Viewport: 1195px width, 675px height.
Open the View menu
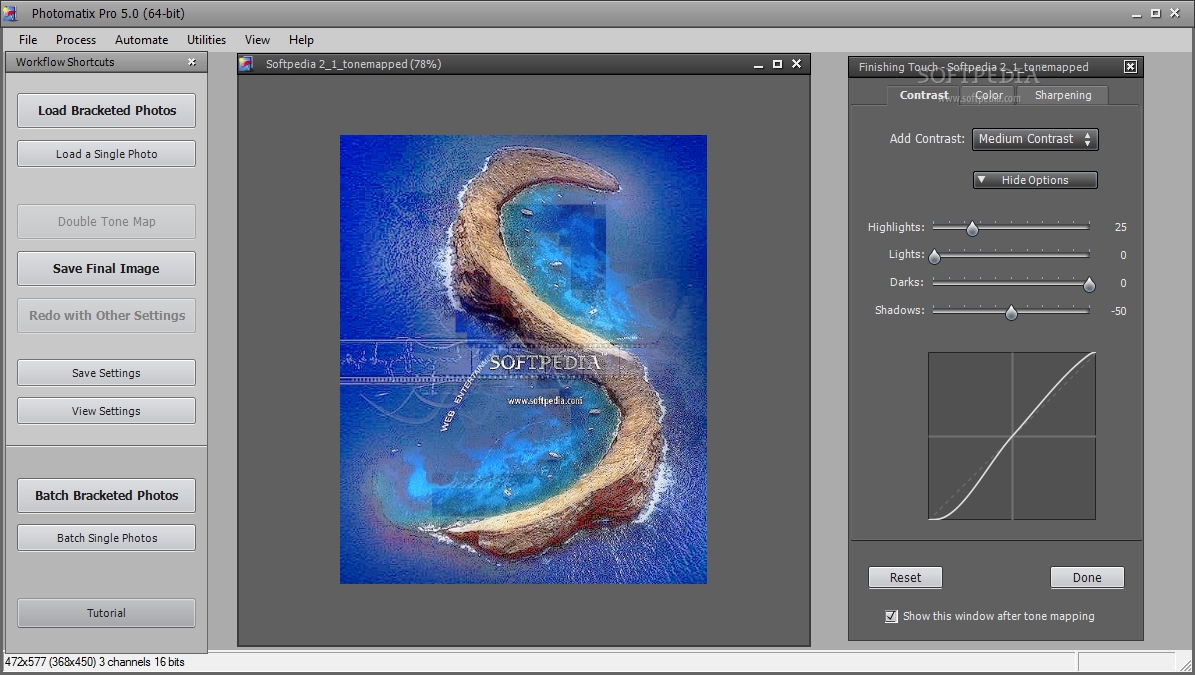[257, 40]
